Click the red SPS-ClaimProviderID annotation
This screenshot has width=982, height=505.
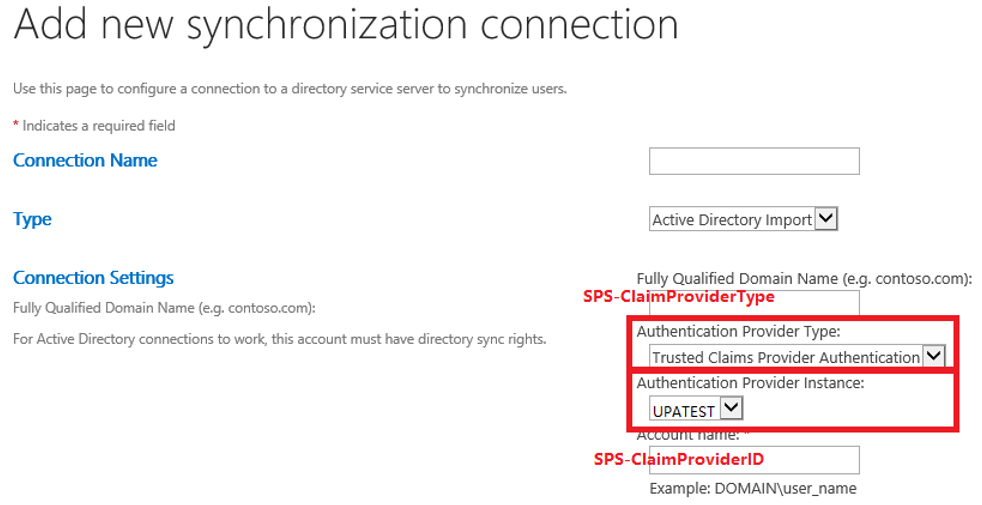679,459
